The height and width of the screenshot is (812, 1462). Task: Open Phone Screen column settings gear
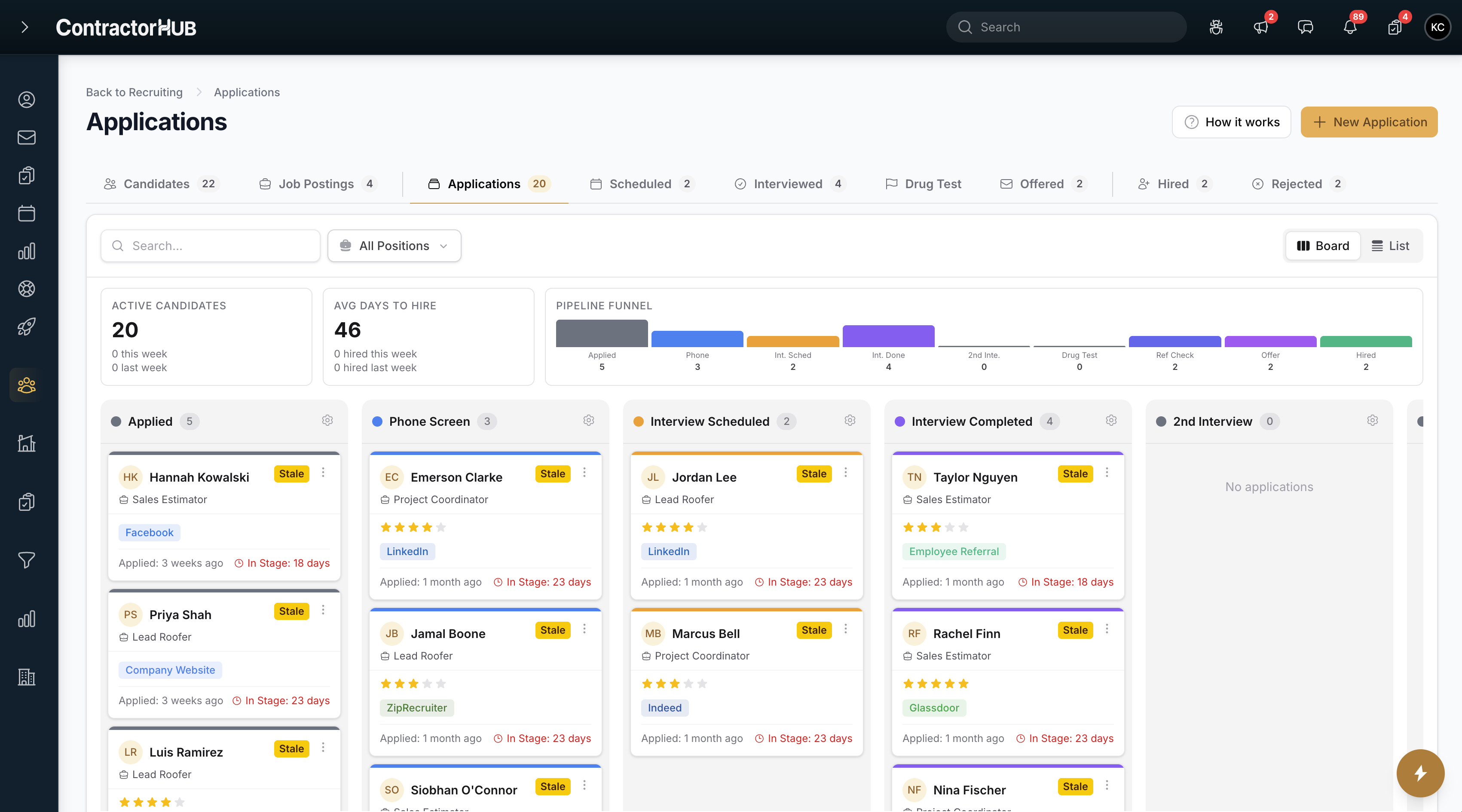589,421
